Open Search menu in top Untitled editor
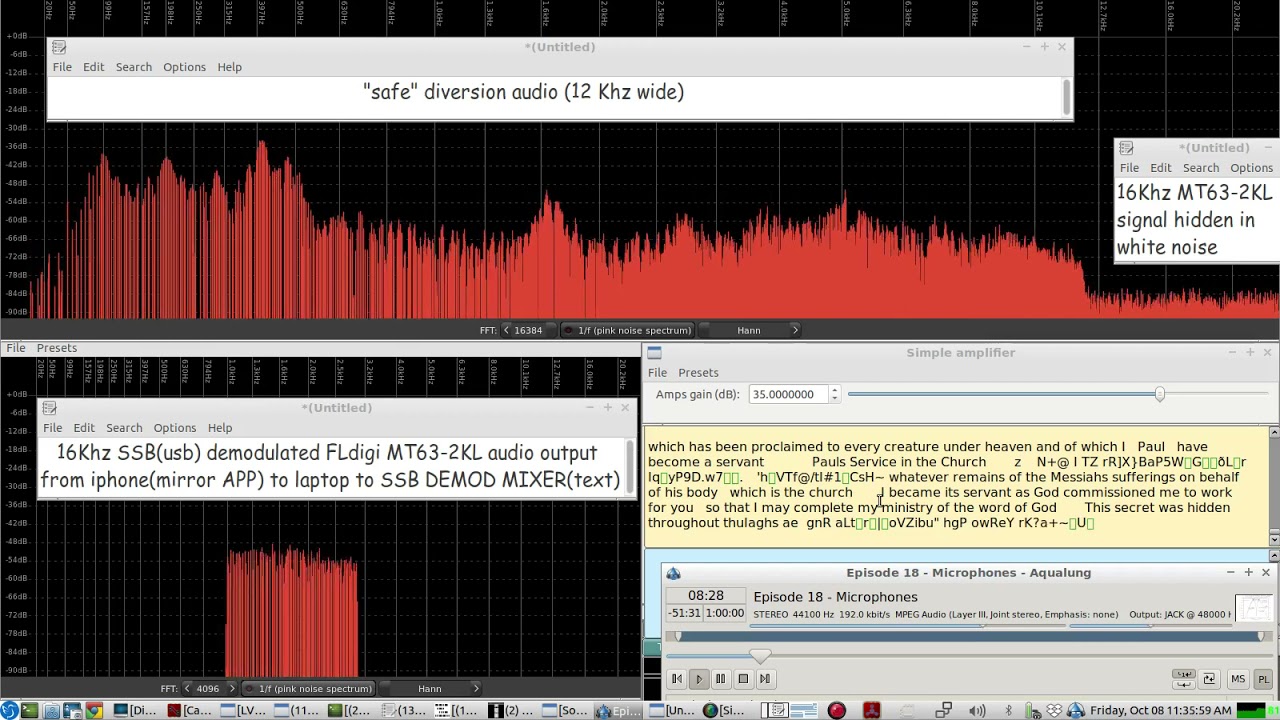Viewport: 1280px width, 720px height. coord(134,67)
